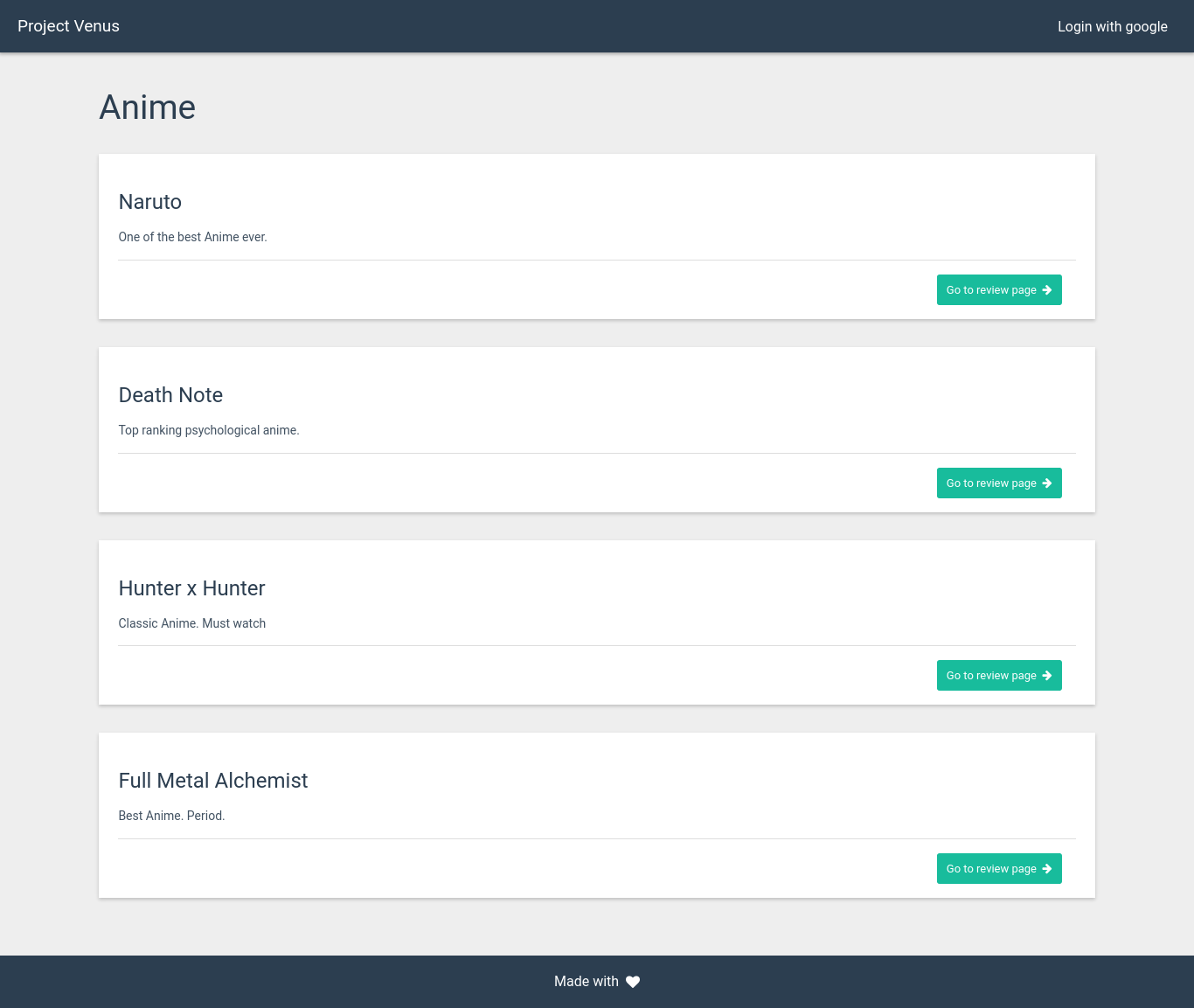Select the Naruto card title
Viewport: 1194px width, 1008px height.
click(x=150, y=202)
